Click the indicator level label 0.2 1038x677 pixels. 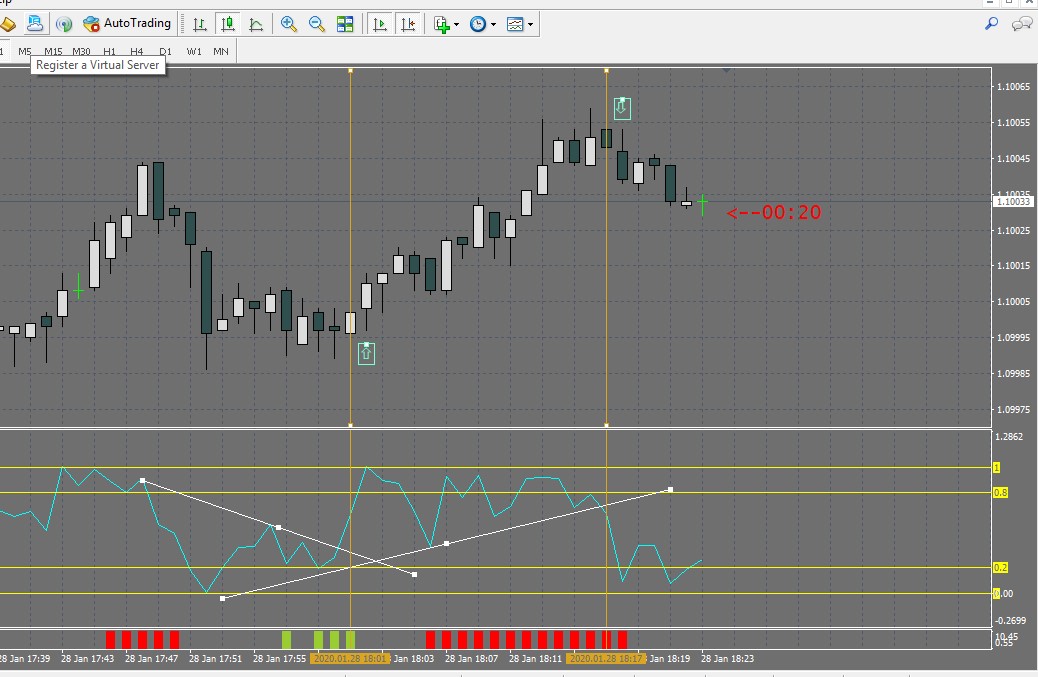tap(1000, 567)
